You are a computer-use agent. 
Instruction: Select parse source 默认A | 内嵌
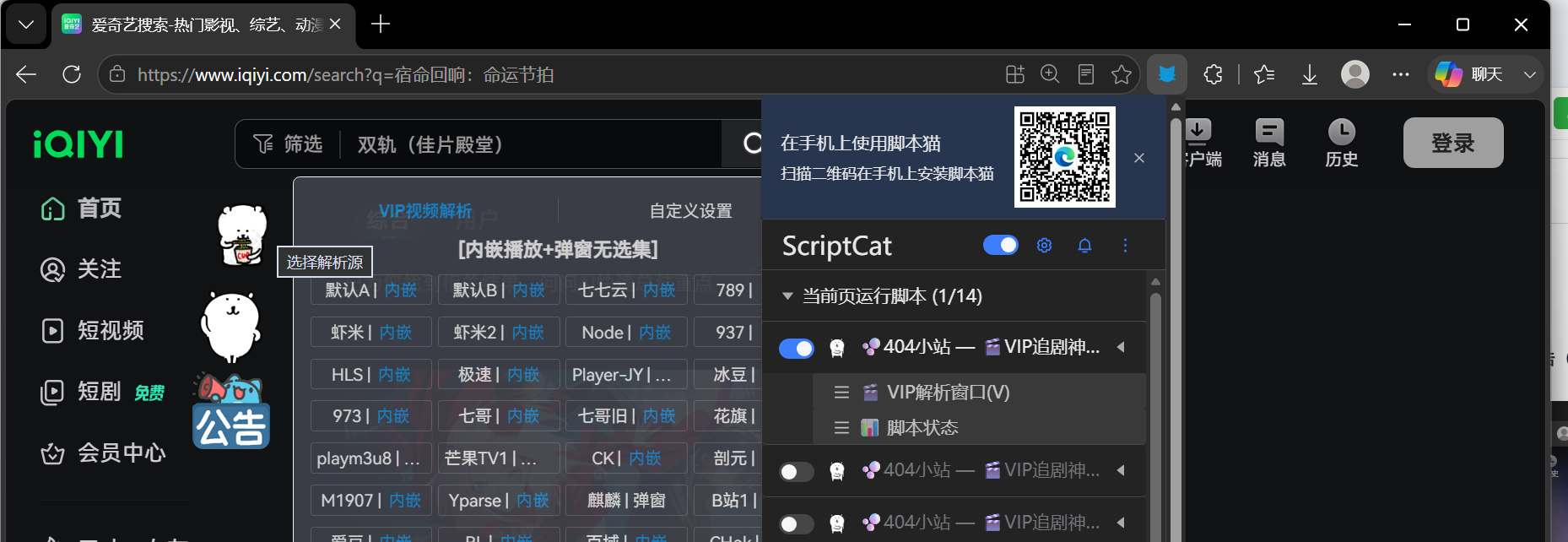click(370, 290)
